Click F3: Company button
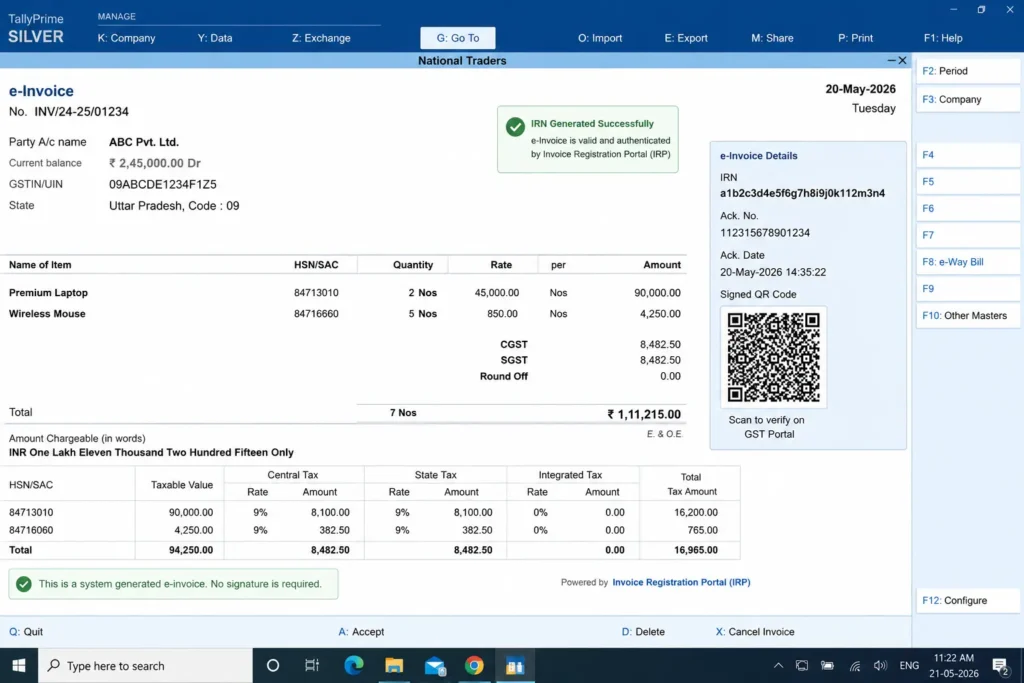The height and width of the screenshot is (683, 1024). 968,99
